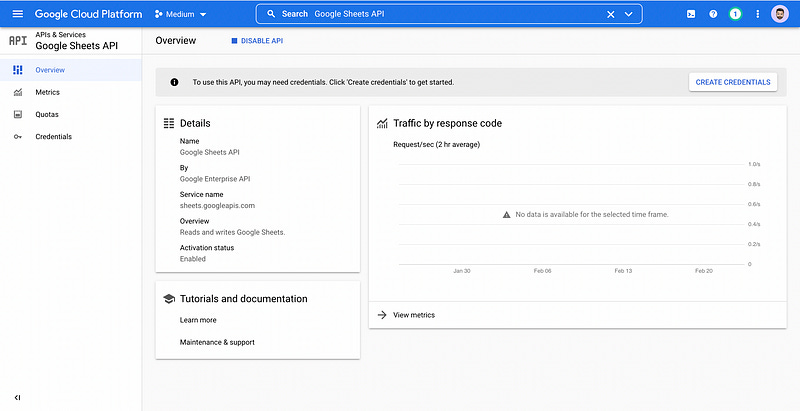Activate Cloud Shell terminal icon
Screen dimensions: 800x411
691,15
